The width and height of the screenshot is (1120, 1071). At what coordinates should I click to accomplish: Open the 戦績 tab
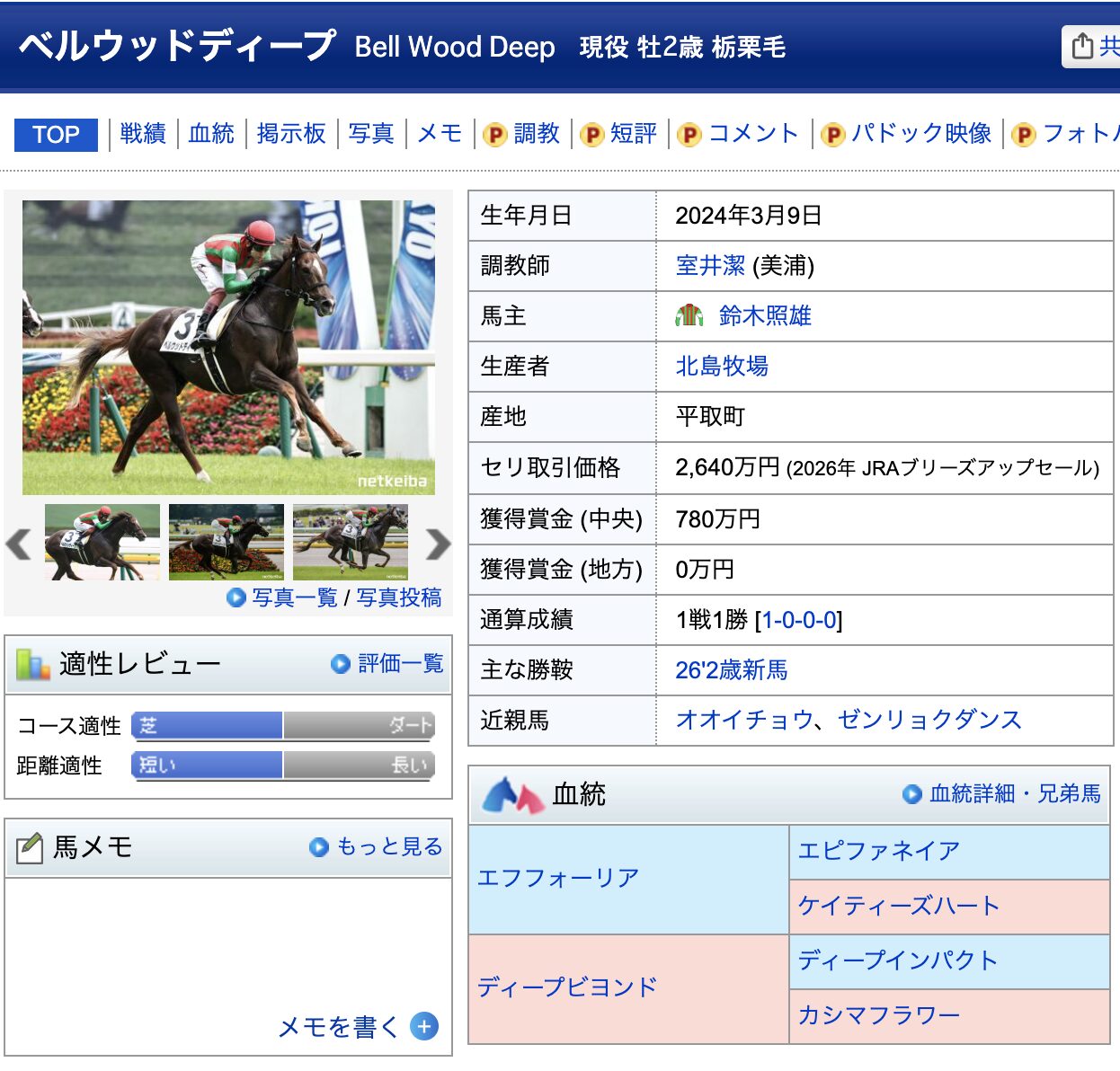point(143,134)
